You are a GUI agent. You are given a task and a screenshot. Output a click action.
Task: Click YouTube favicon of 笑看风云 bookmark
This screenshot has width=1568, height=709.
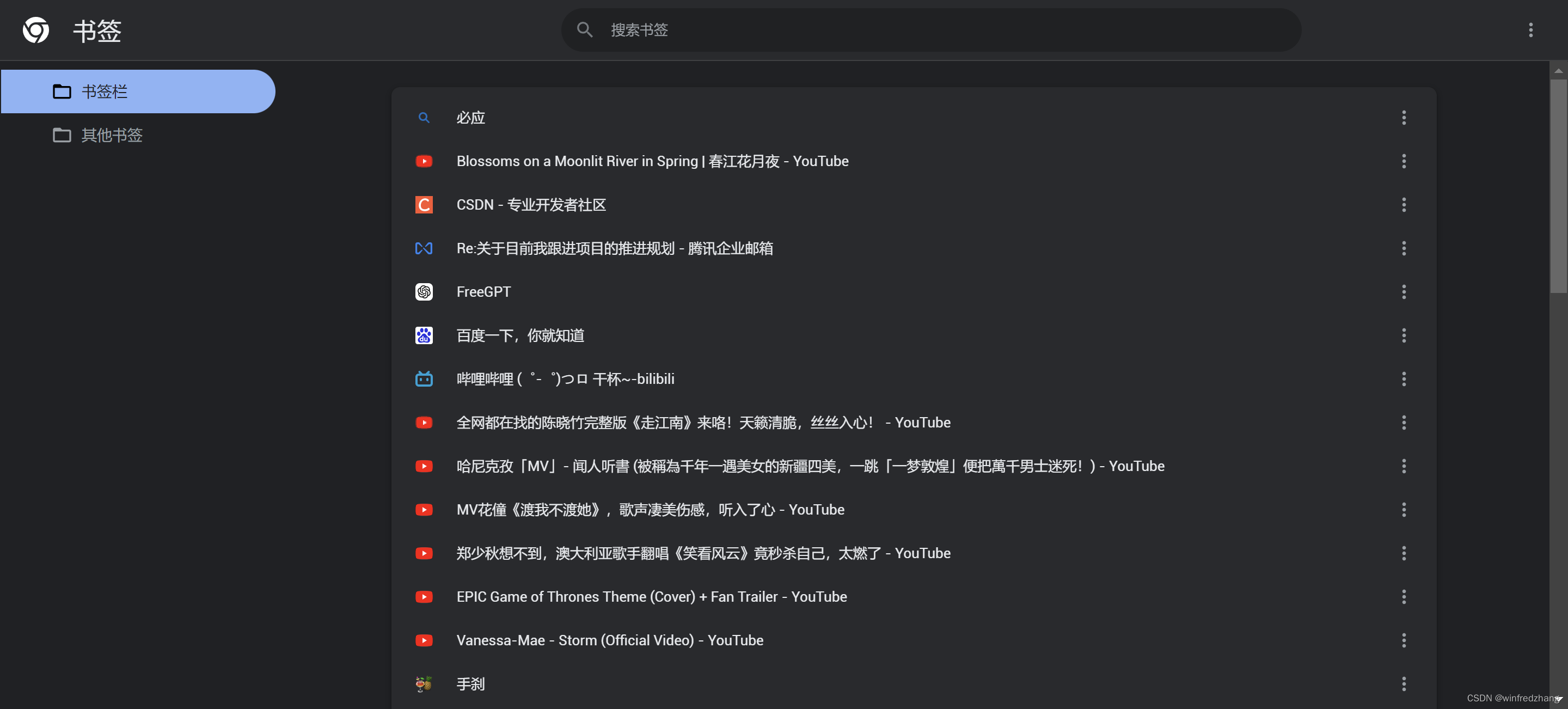pyautogui.click(x=424, y=553)
